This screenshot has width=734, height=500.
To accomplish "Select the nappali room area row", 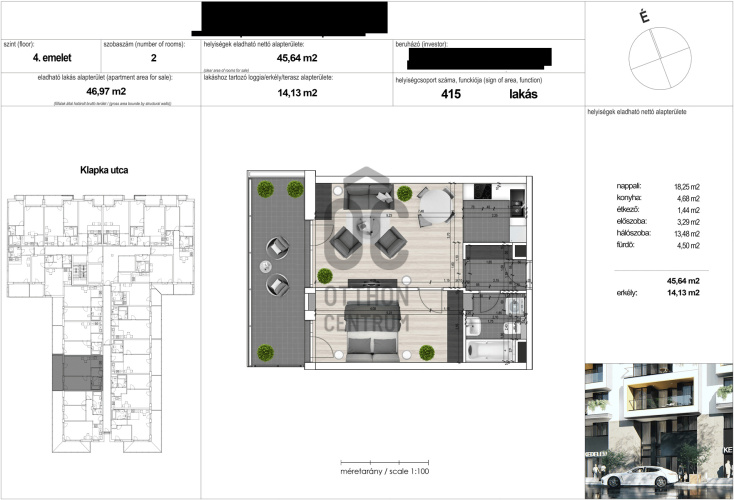I will pos(658,186).
